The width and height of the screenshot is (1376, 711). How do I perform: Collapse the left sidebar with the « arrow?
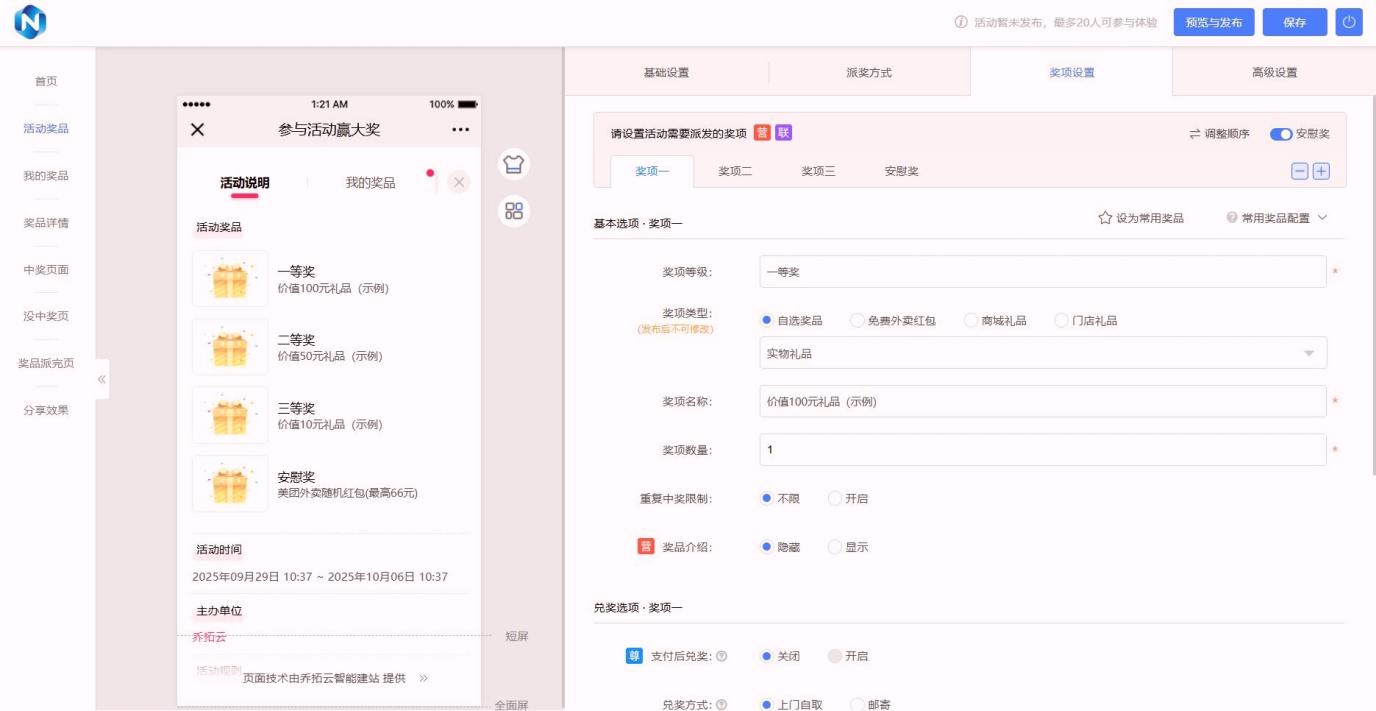point(102,379)
